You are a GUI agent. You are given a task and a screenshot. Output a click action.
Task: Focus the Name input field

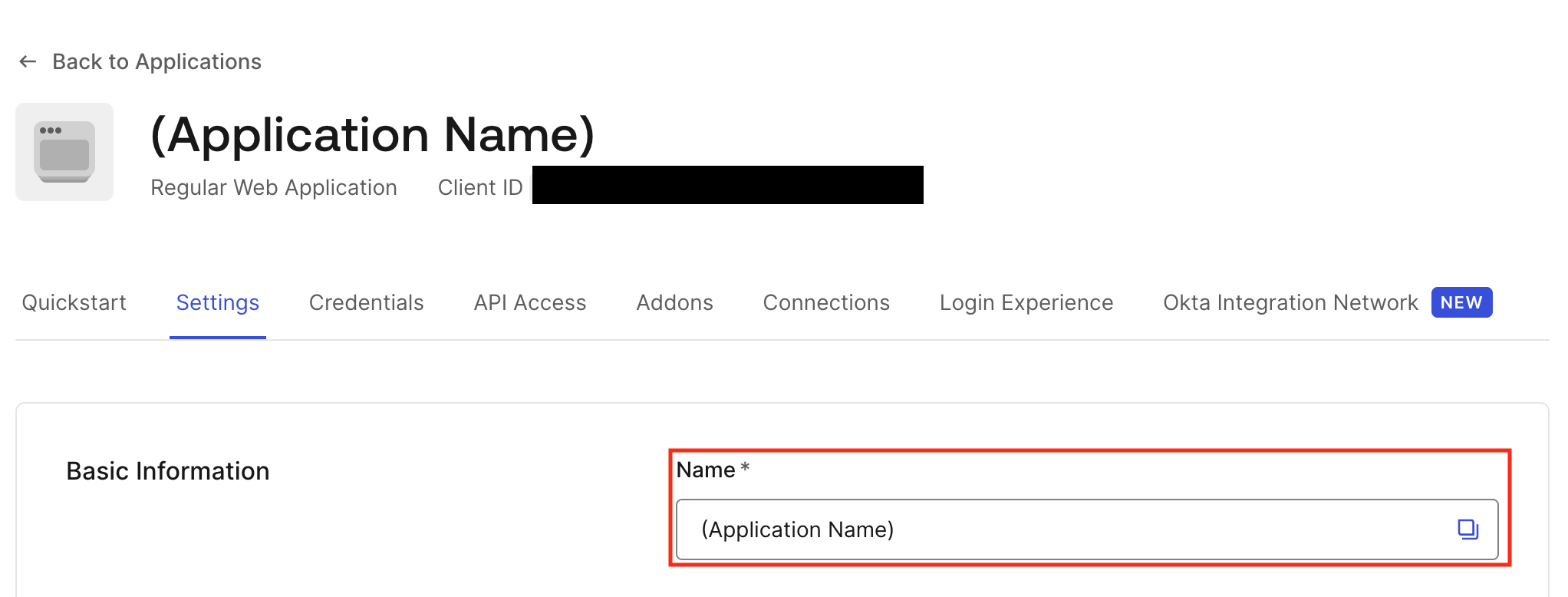click(x=1087, y=529)
